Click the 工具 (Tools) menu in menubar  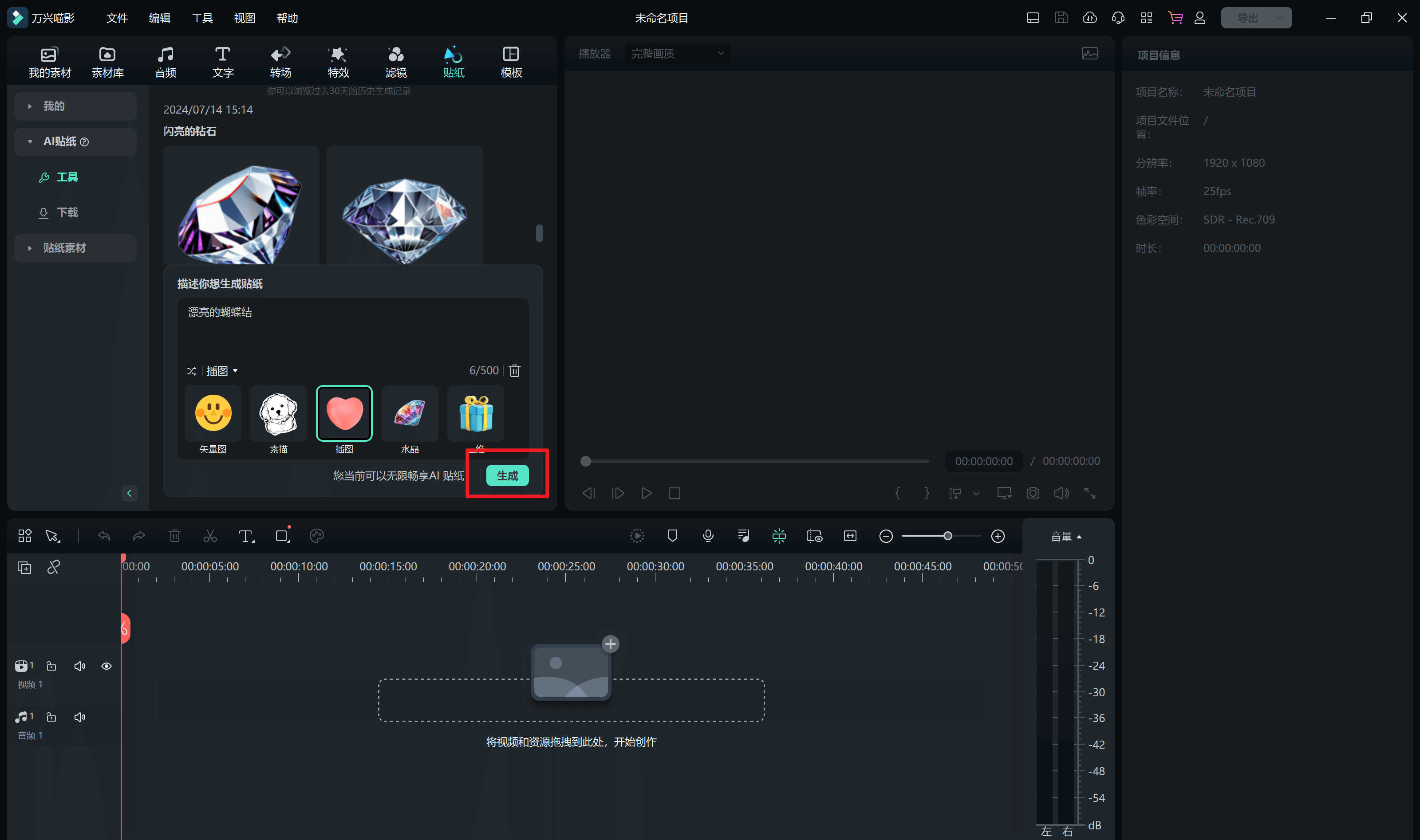pos(200,17)
